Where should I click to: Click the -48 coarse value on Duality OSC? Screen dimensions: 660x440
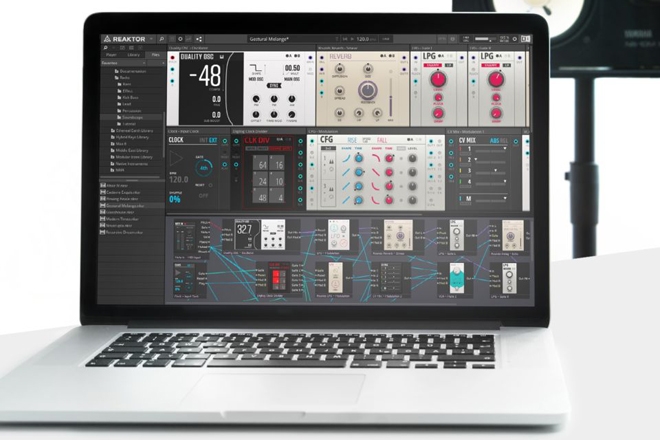pos(206,76)
